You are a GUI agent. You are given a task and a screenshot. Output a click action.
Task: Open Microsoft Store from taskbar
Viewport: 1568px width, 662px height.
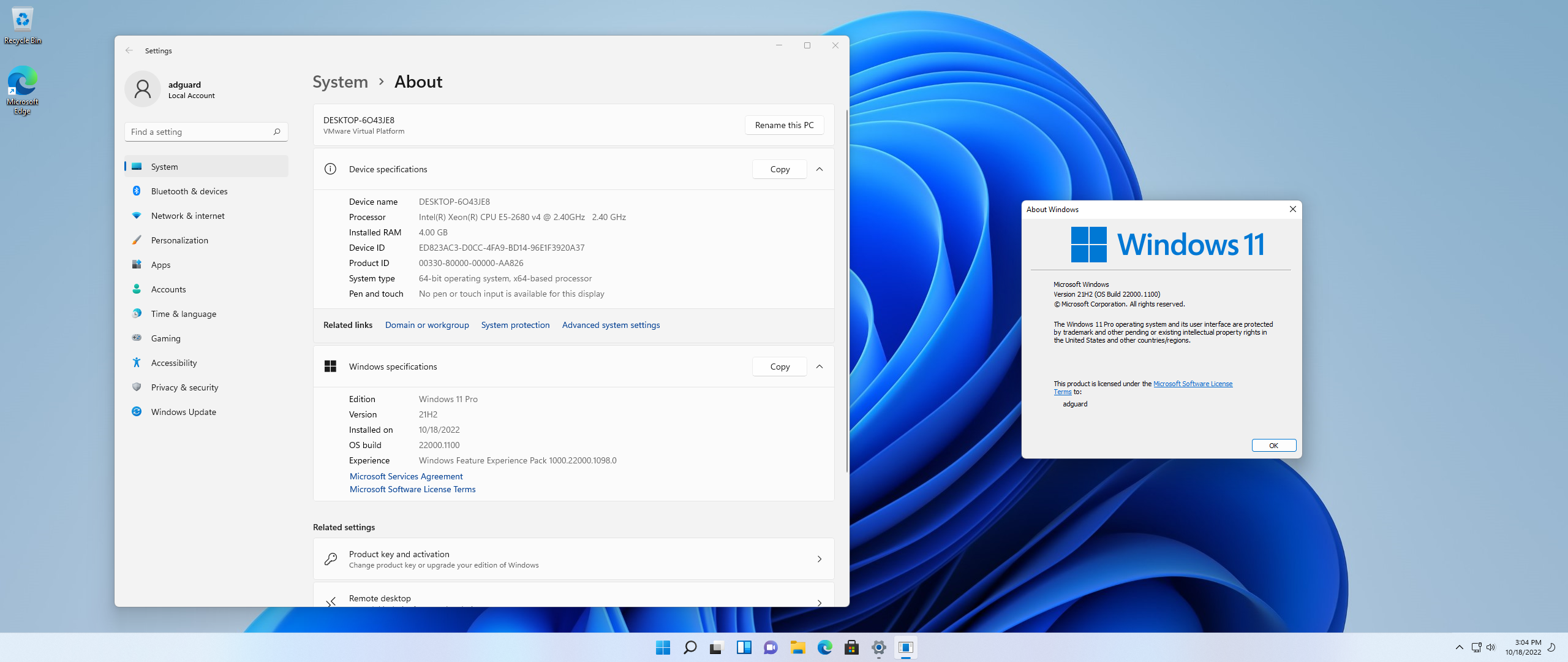click(x=851, y=647)
